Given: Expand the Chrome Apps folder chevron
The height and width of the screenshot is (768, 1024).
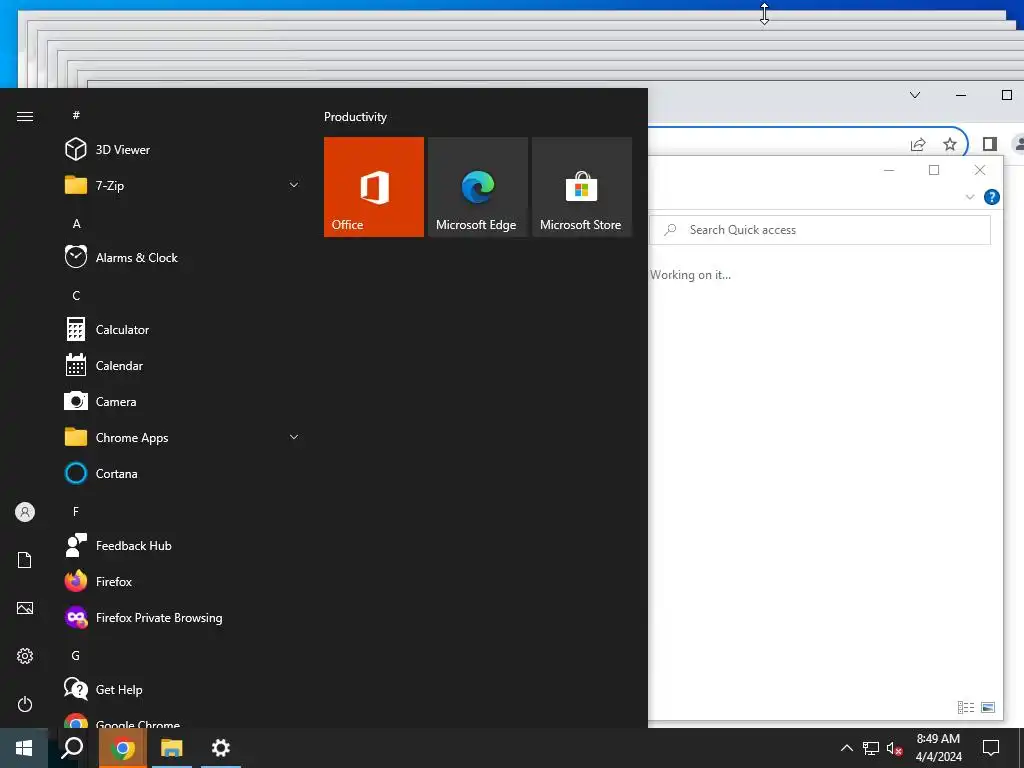Looking at the screenshot, I should coord(294,437).
